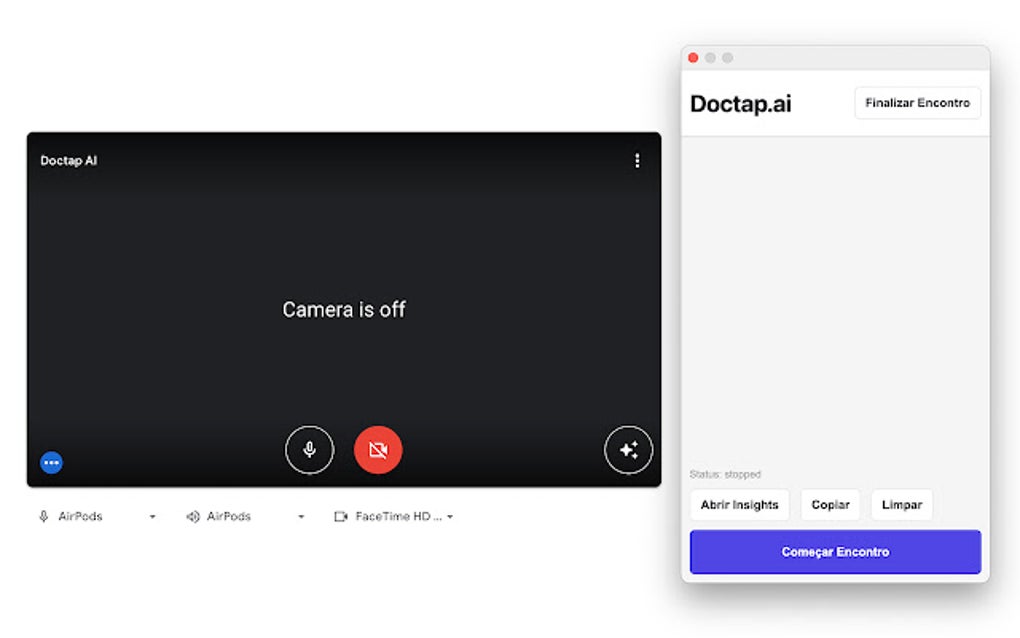Click the microphone icon beside AirPods
The height and width of the screenshot is (638, 1020).
coord(44,516)
